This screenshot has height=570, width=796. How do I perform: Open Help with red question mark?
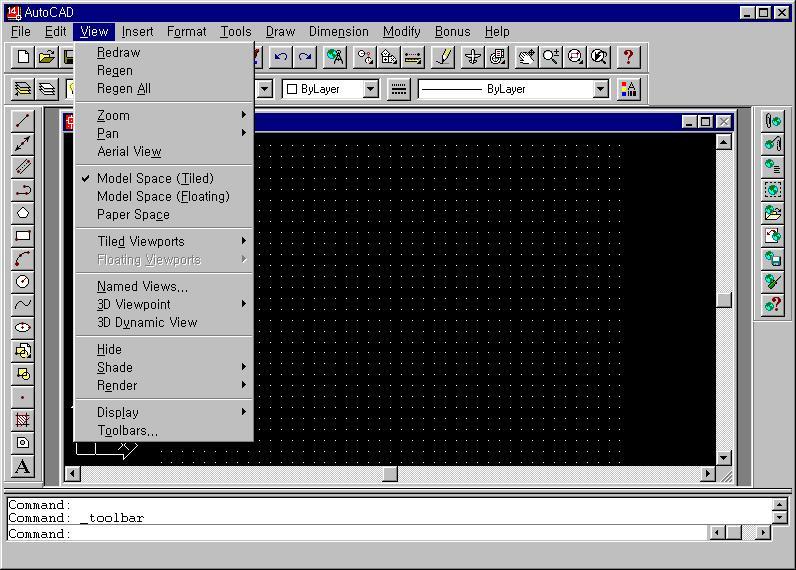tap(628, 57)
